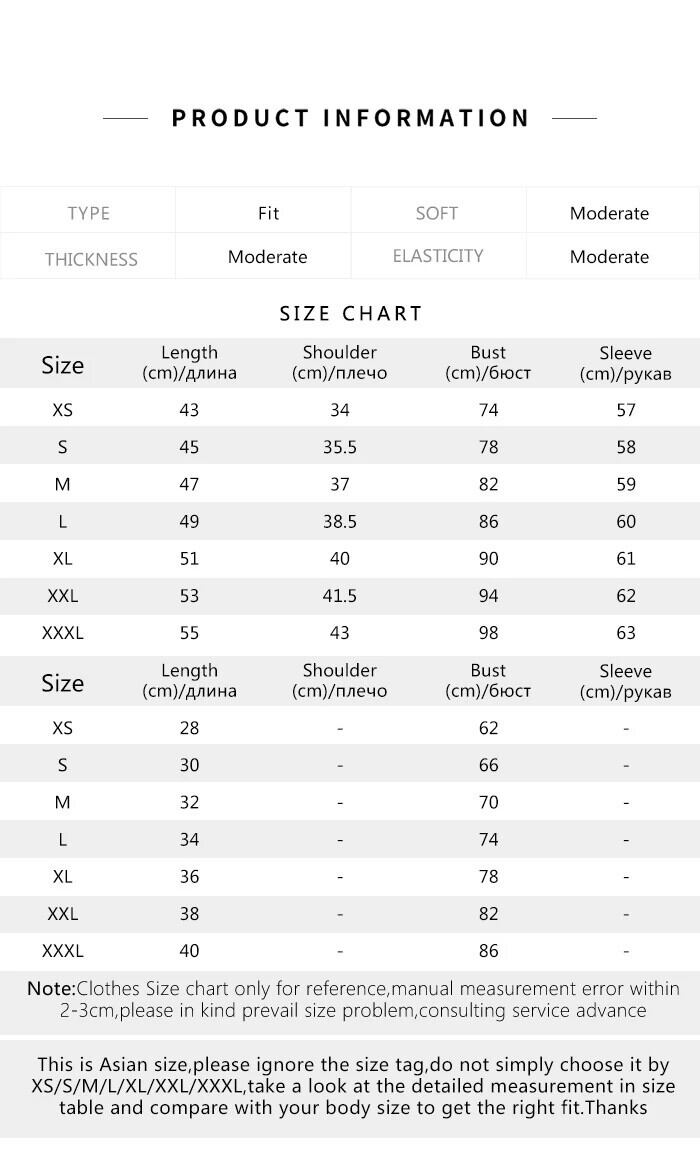Select the TYPE label cell
Viewport: 700px width, 1159px height.
click(x=88, y=213)
